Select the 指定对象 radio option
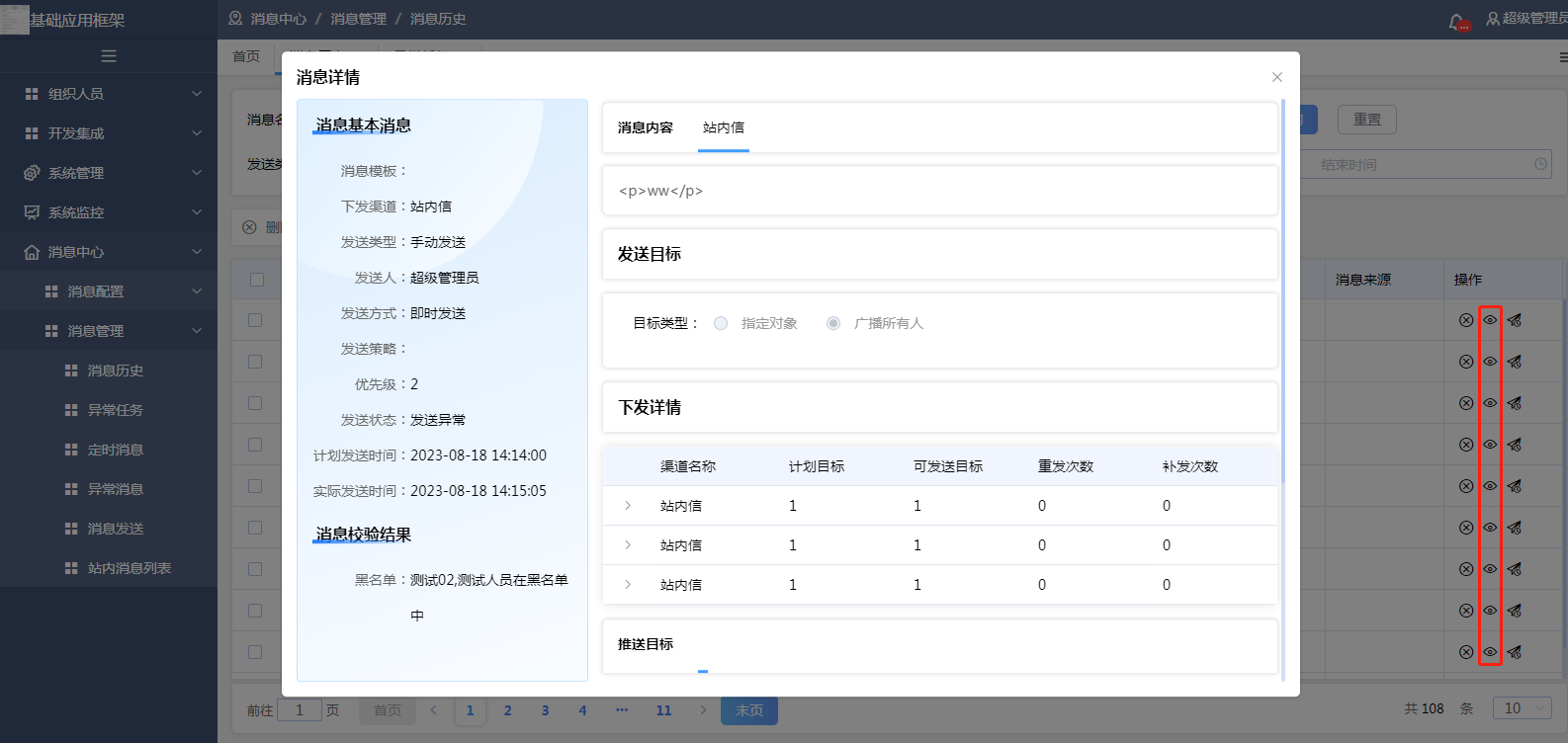The image size is (1568, 743). pos(721,323)
